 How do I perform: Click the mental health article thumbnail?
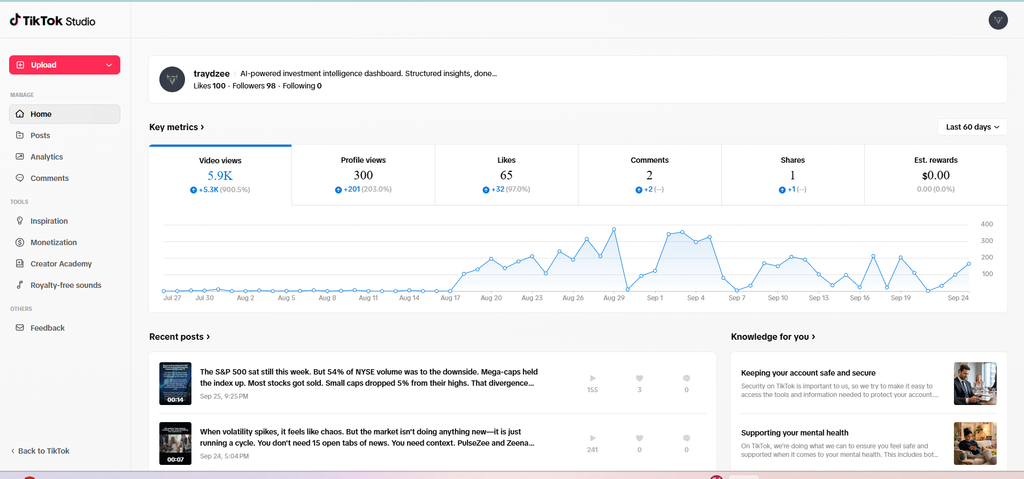click(x=975, y=443)
